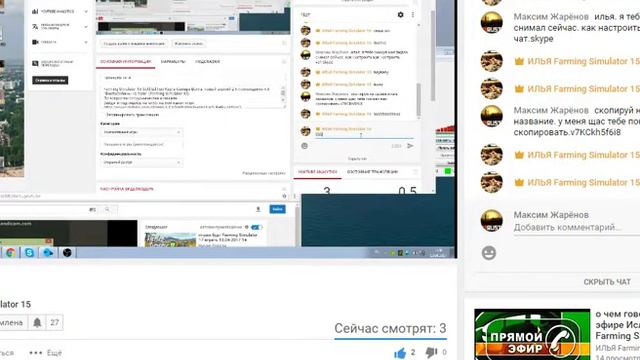Screen dimensions: 640x360
Task: Click Скрыть чат to hide chat
Action: tap(607, 282)
